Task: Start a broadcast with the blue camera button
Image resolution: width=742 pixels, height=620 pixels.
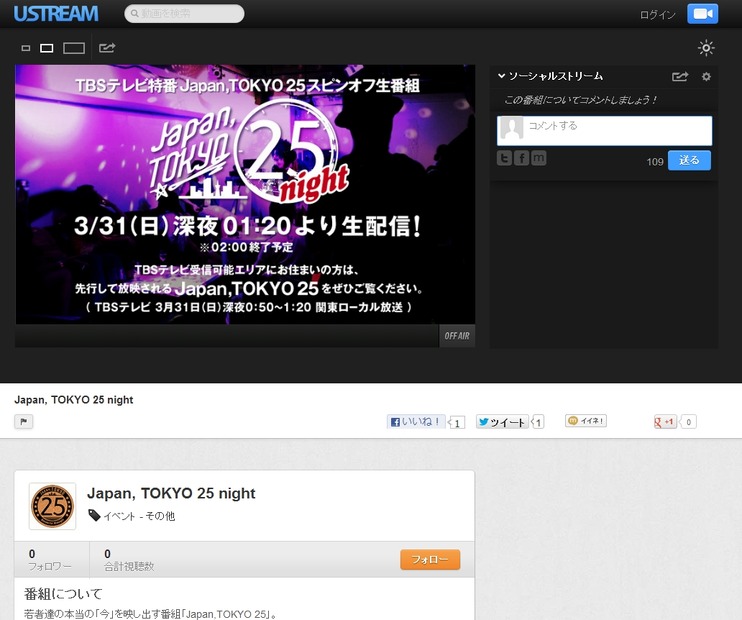Action: coord(702,14)
